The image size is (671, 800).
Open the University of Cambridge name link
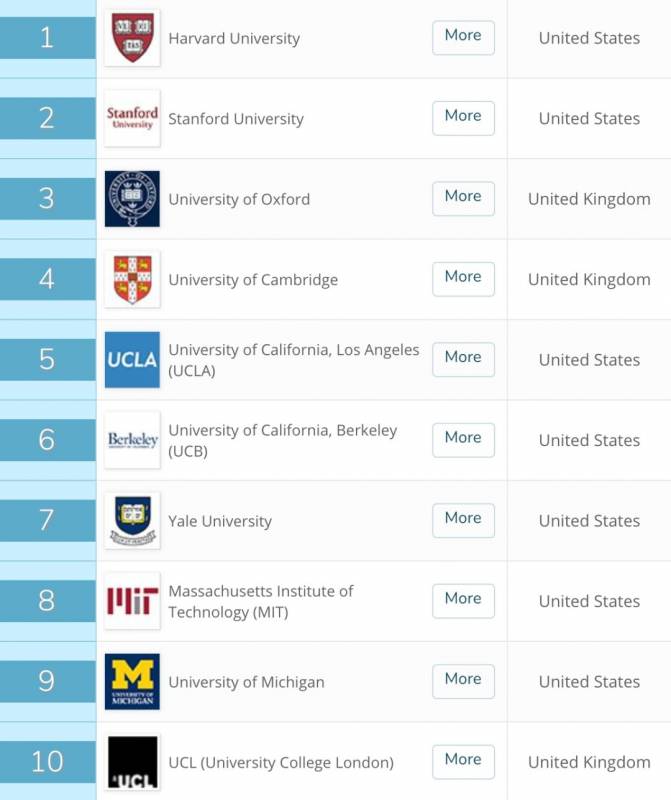coord(253,280)
